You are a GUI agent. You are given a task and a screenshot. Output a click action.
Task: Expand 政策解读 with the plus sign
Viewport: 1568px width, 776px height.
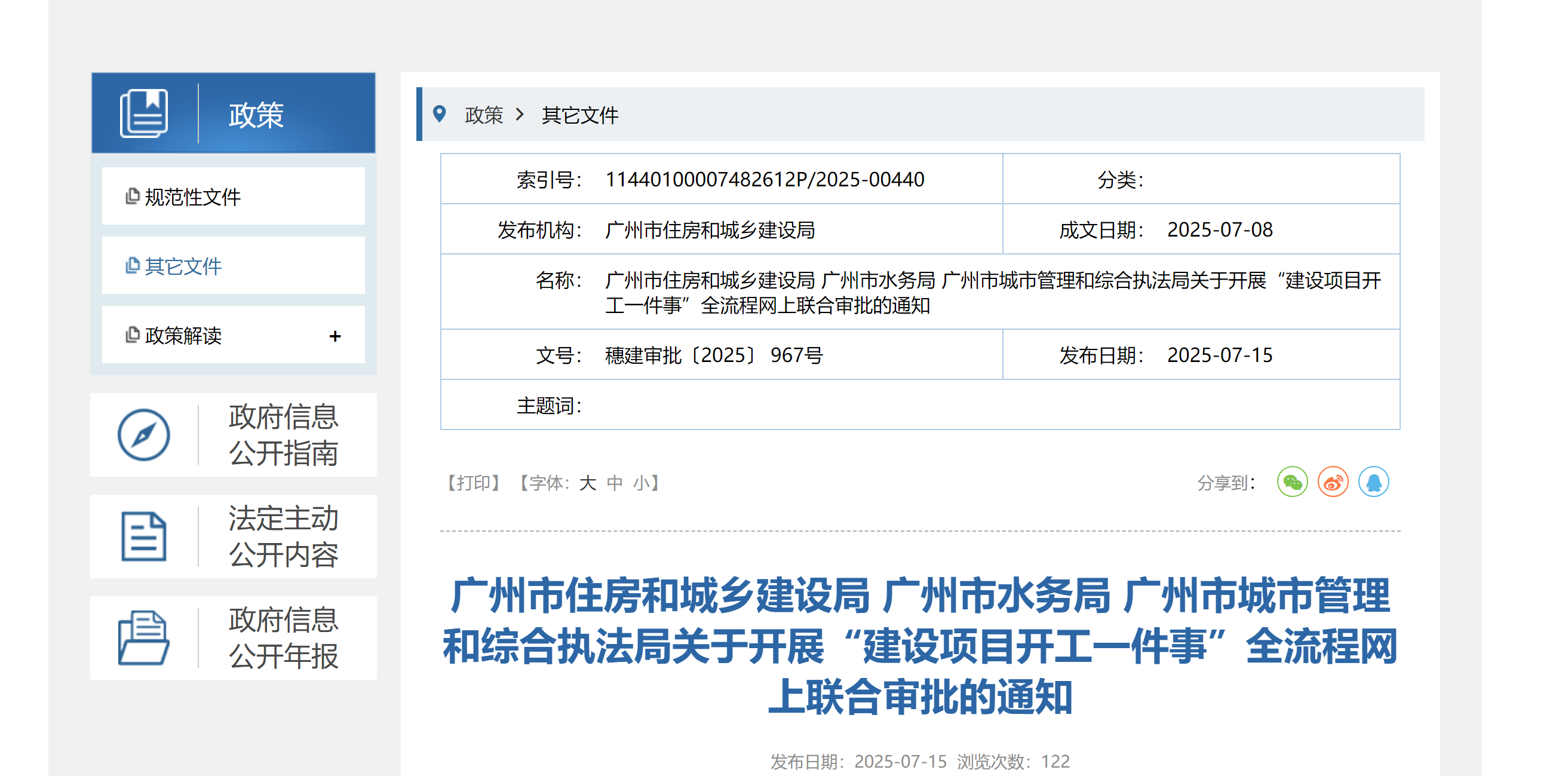[335, 336]
